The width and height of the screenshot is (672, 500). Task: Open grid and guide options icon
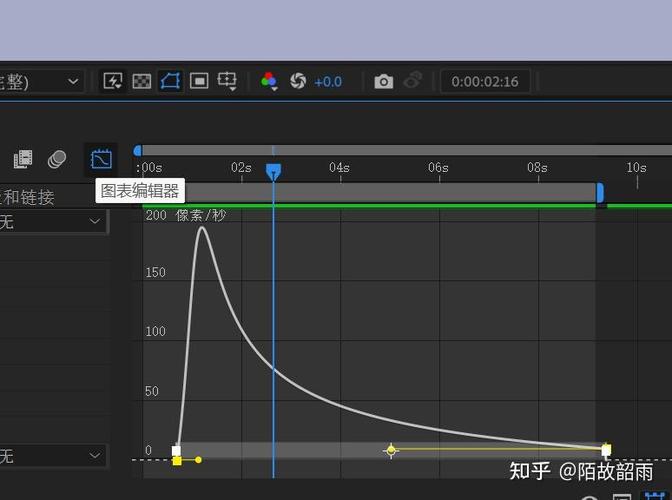(227, 81)
